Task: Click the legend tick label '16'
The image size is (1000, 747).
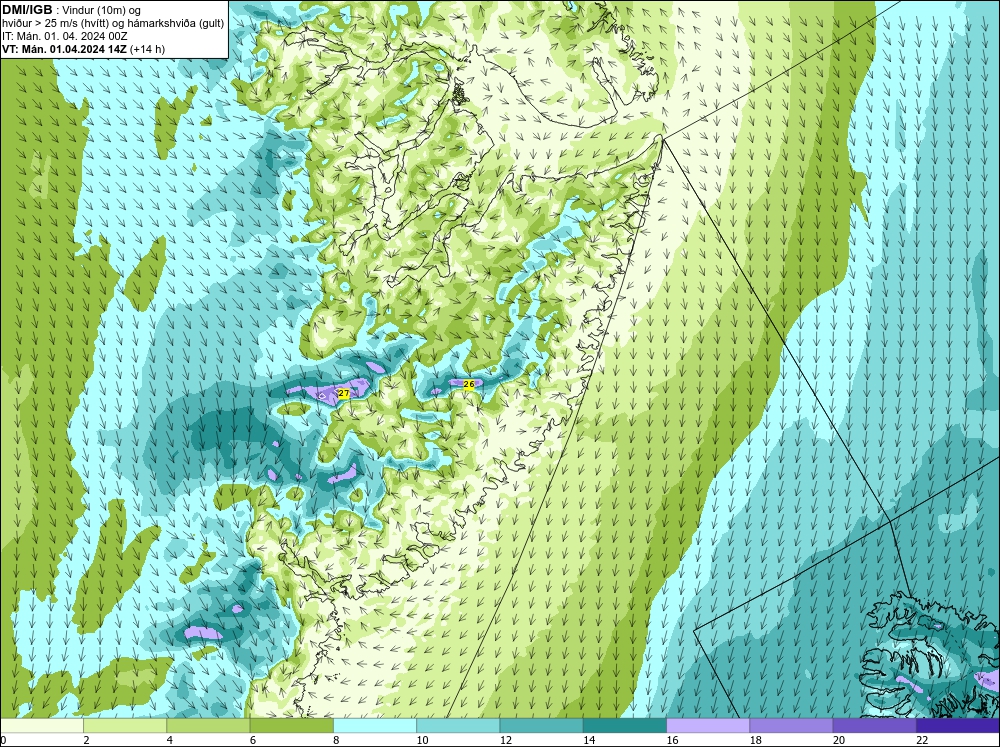Action: coord(672,740)
